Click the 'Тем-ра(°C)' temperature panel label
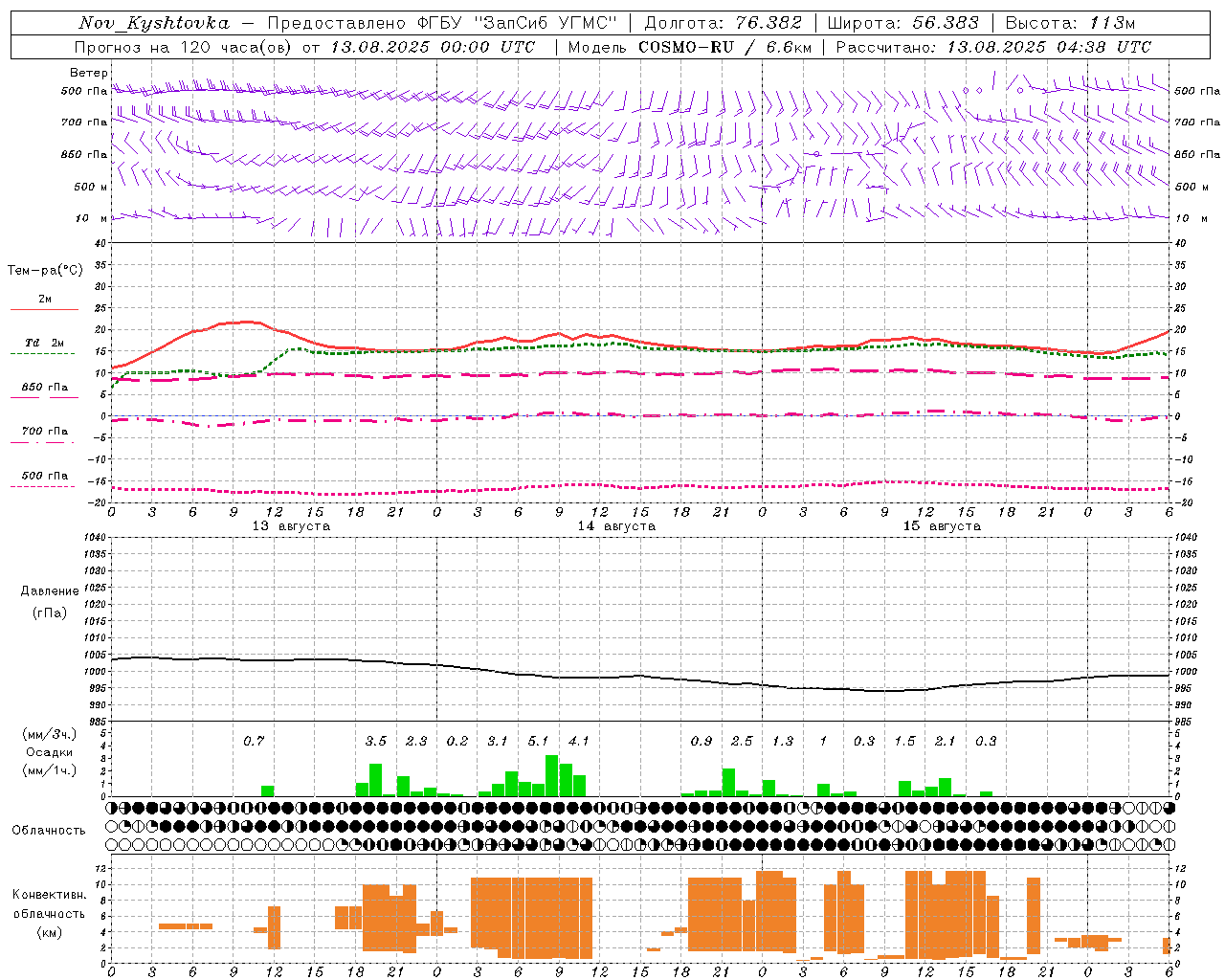This screenshot has height=980, width=1225. (x=45, y=271)
